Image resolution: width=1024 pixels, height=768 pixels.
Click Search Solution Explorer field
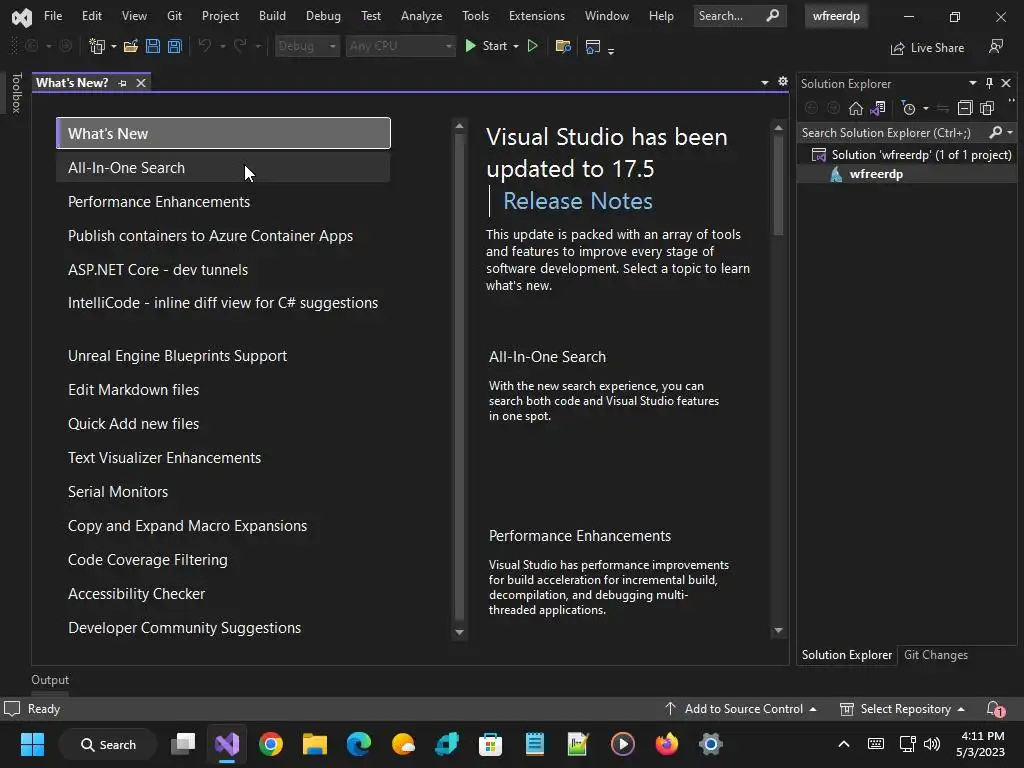pyautogui.click(x=892, y=133)
